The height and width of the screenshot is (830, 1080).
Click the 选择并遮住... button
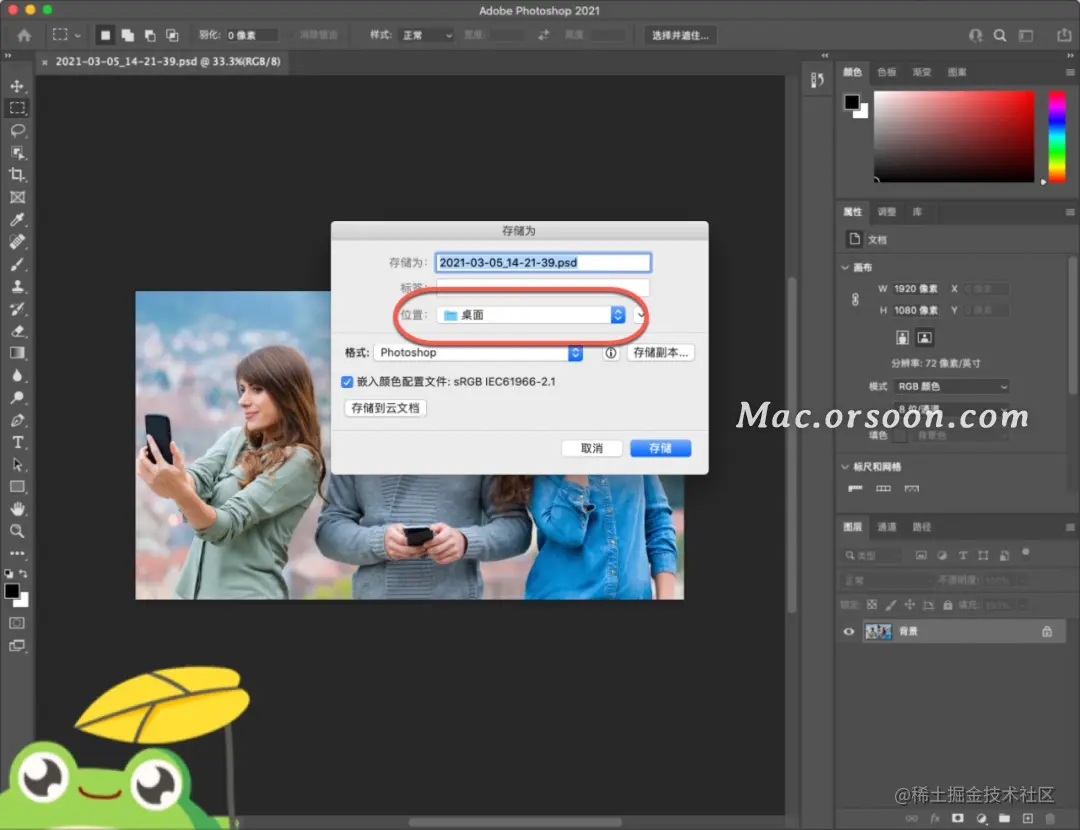click(x=680, y=35)
